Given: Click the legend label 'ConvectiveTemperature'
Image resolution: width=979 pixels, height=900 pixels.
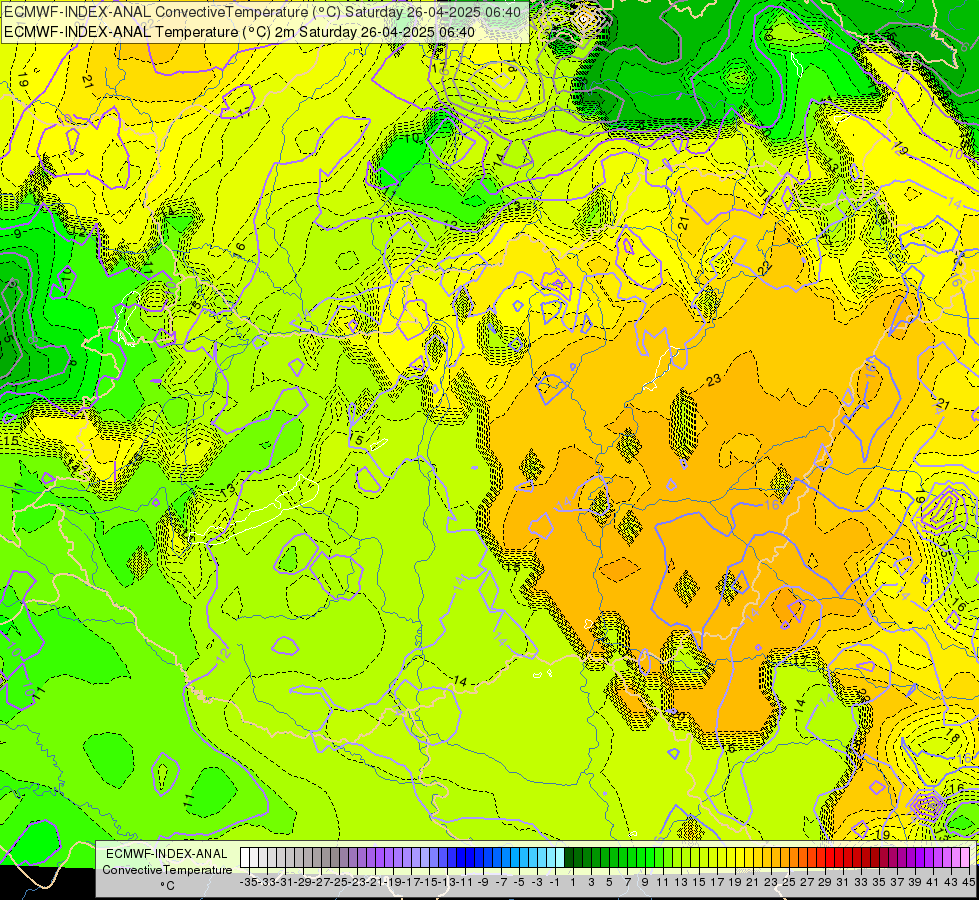Looking at the screenshot, I should coord(167,869).
